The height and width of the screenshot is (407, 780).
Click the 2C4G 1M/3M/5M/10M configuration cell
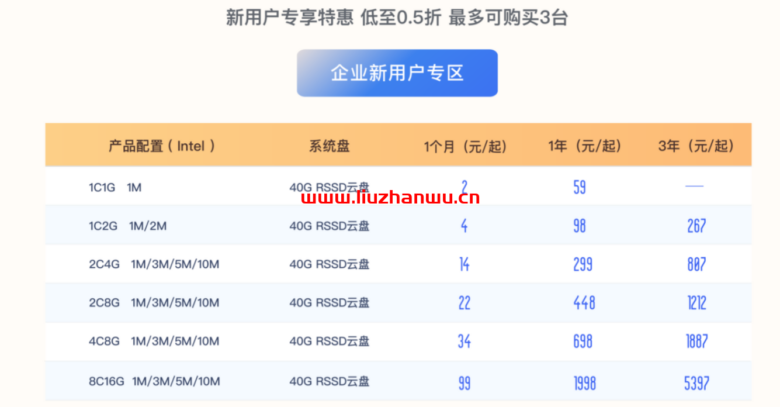coord(154,264)
